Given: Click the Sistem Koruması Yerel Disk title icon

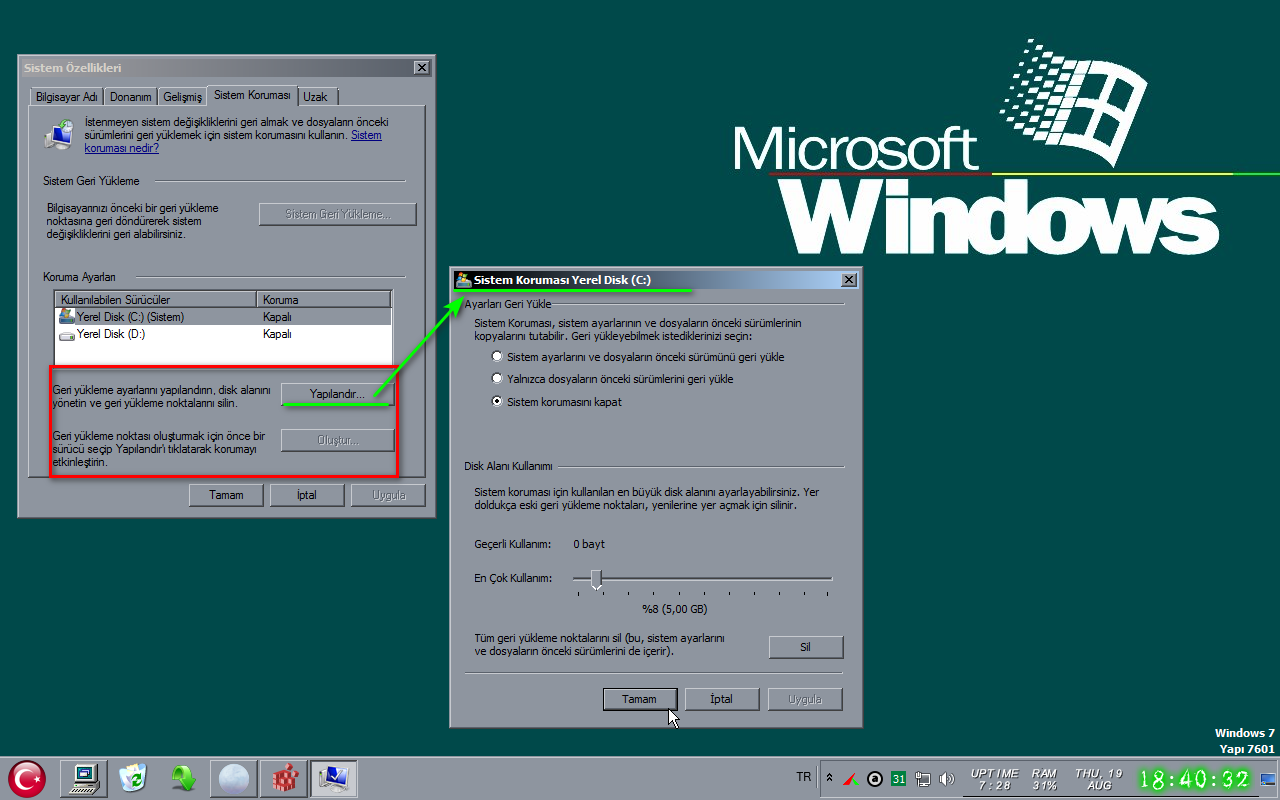Looking at the screenshot, I should [x=463, y=280].
